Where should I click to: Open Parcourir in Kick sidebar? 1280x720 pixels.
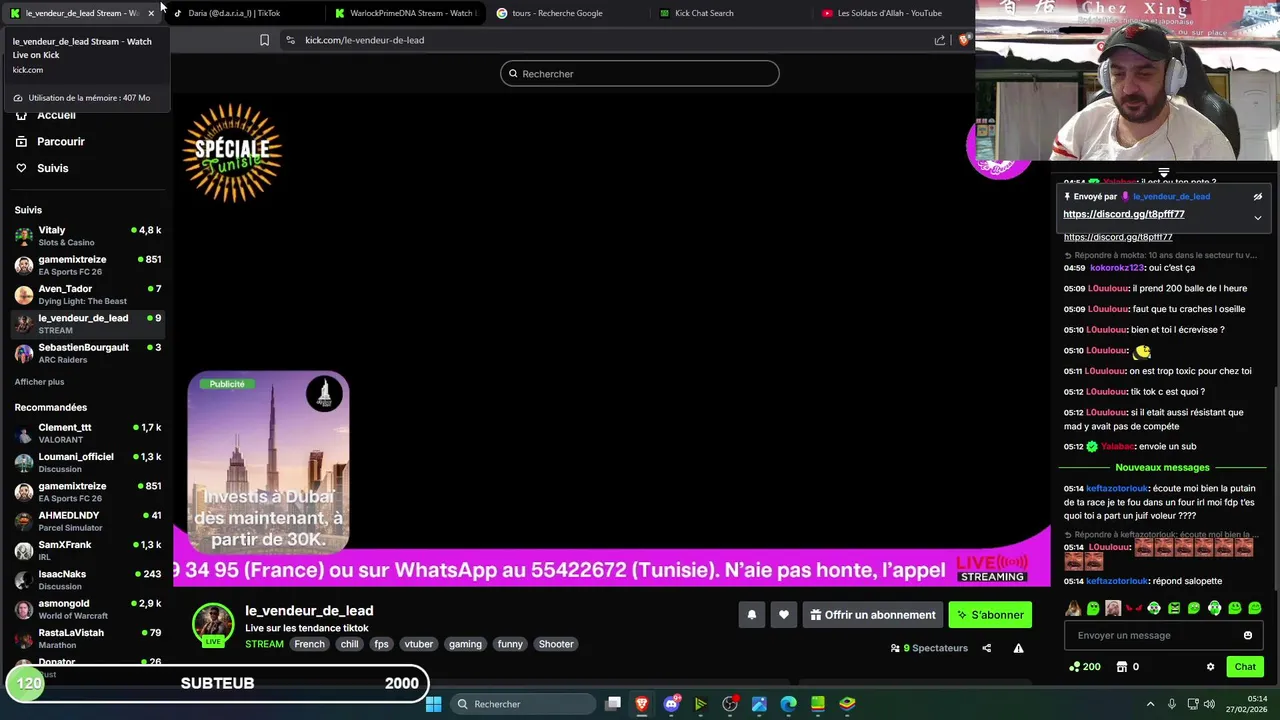[x=61, y=142]
